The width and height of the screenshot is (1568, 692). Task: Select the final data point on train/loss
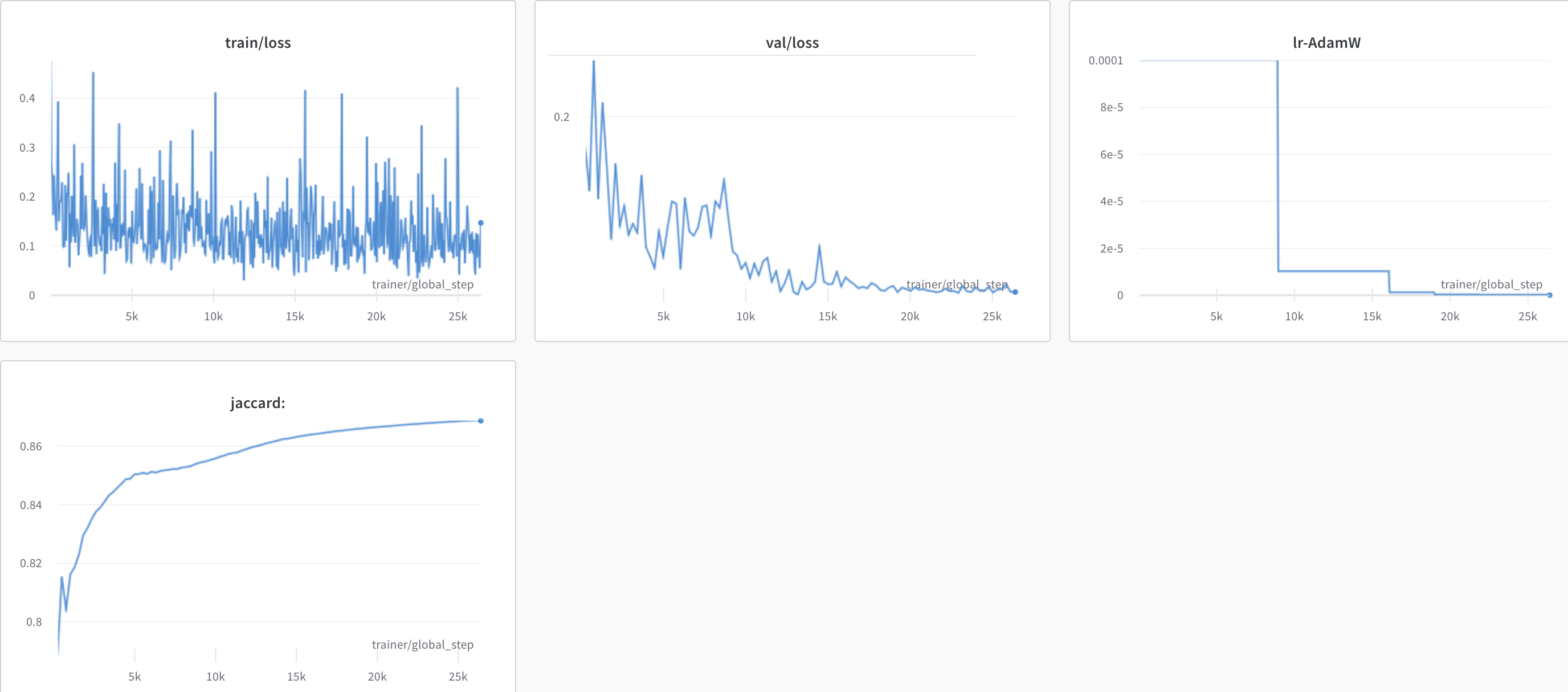(481, 223)
